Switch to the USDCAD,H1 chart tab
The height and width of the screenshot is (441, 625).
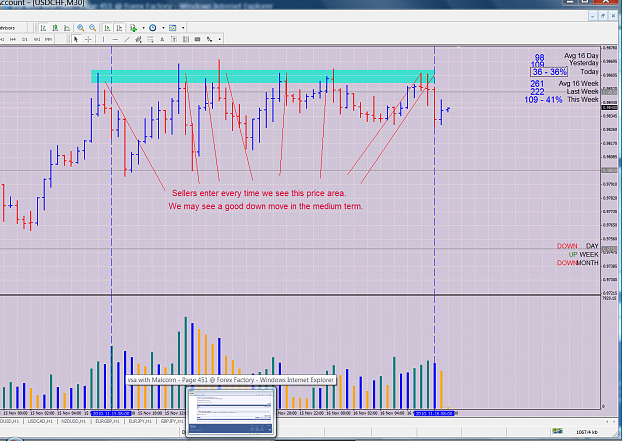[x=40, y=421]
